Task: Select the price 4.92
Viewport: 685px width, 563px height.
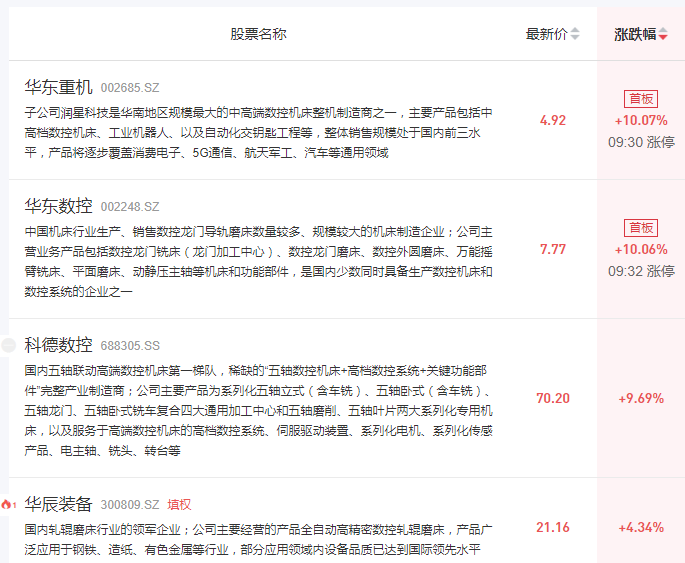Action: pos(553,120)
